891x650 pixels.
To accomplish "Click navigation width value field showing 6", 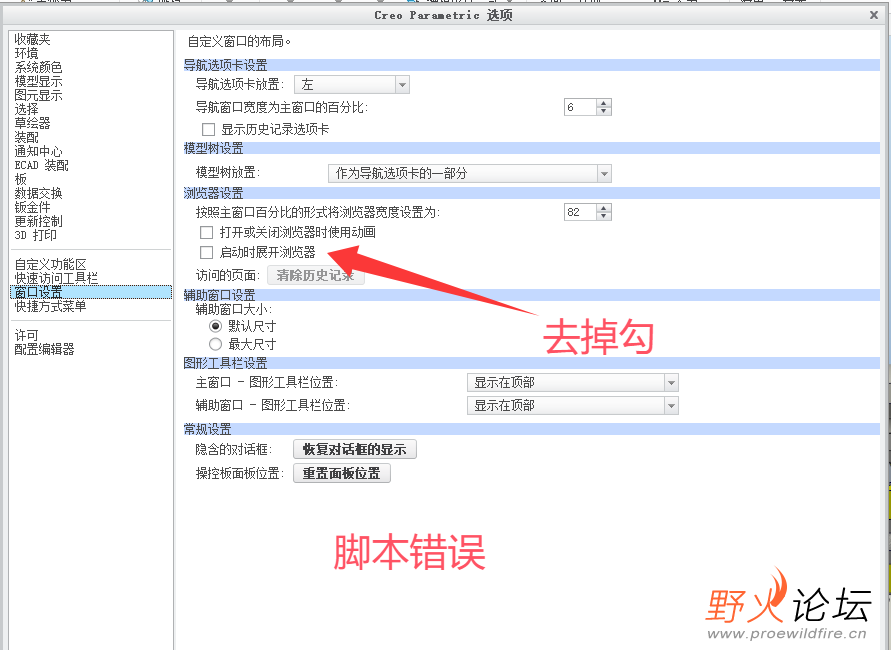I will tap(580, 107).
